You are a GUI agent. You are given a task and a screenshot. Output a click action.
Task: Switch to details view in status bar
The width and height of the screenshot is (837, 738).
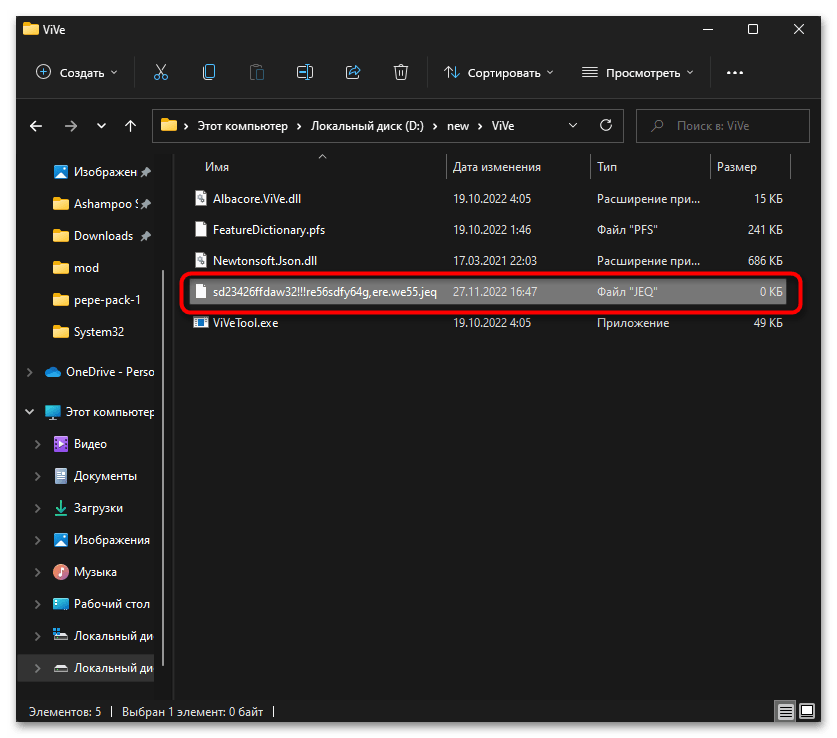click(787, 712)
